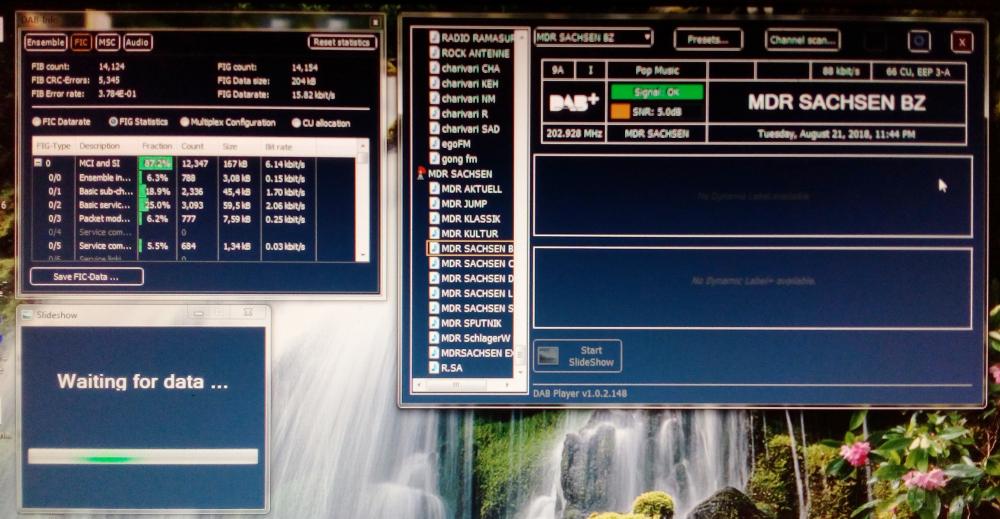The image size is (1000, 519).
Task: Select MDR SACHSEN L in the service list
Action: point(470,293)
